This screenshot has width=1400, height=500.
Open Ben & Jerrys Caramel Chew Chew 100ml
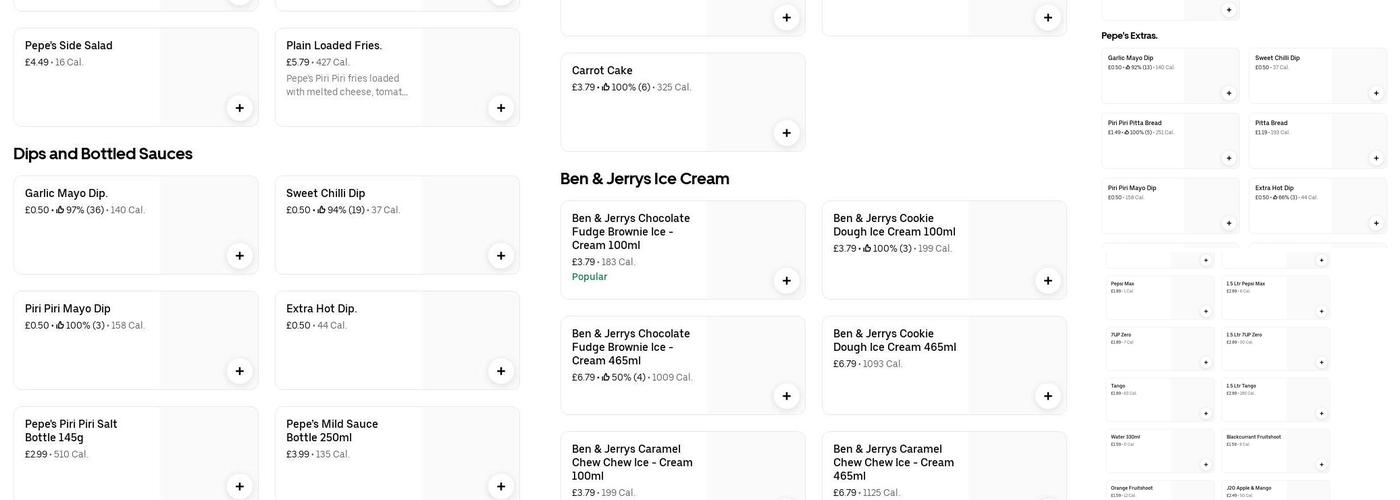(x=632, y=462)
